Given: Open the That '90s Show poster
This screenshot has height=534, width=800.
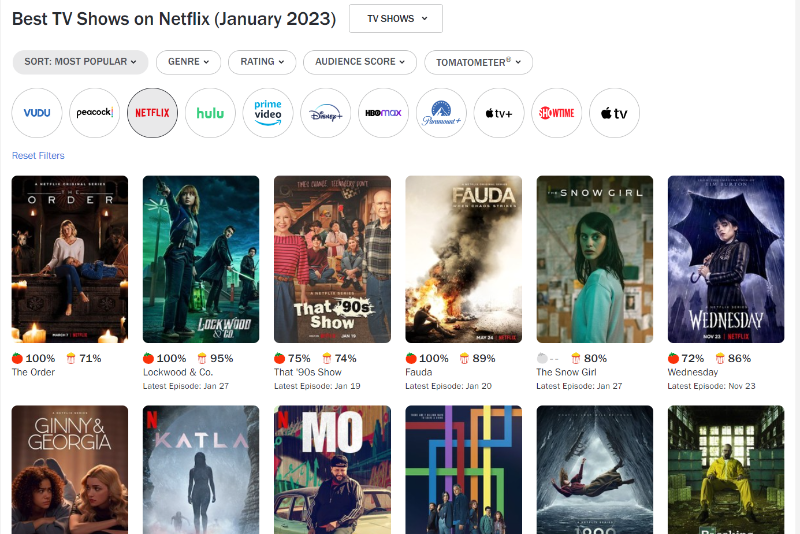Looking at the screenshot, I should [332, 259].
